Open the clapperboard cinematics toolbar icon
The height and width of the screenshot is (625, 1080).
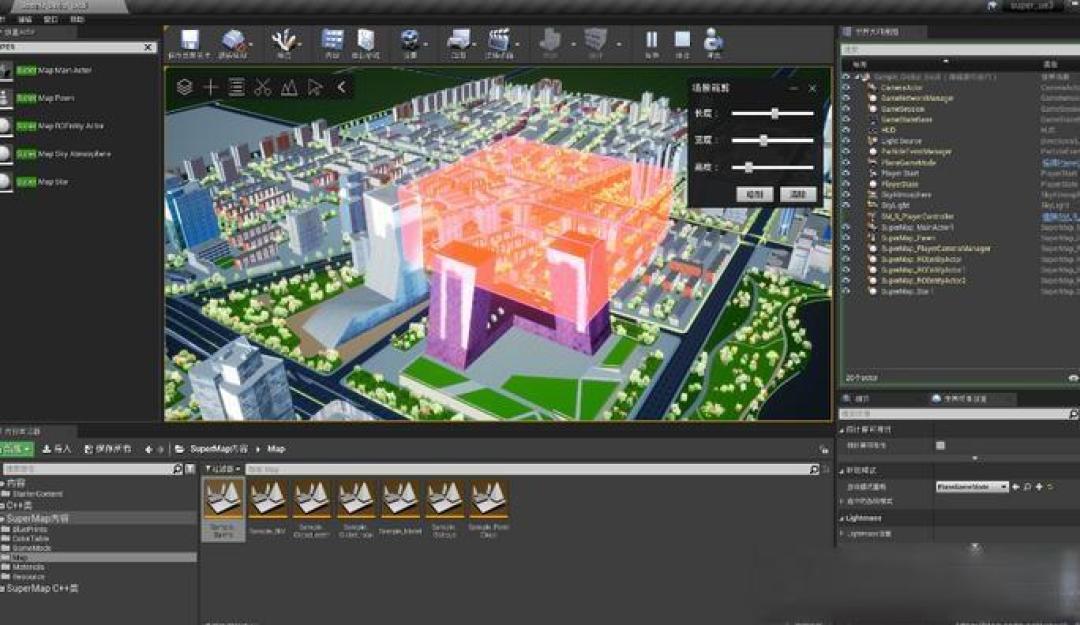pyautogui.click(x=499, y=40)
